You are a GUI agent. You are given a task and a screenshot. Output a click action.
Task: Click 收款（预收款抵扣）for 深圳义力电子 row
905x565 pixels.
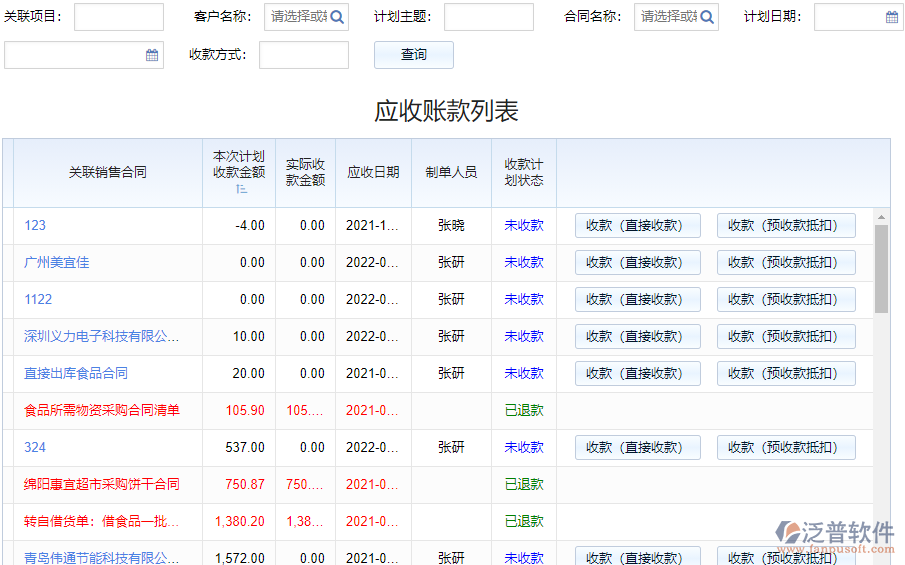tap(786, 336)
